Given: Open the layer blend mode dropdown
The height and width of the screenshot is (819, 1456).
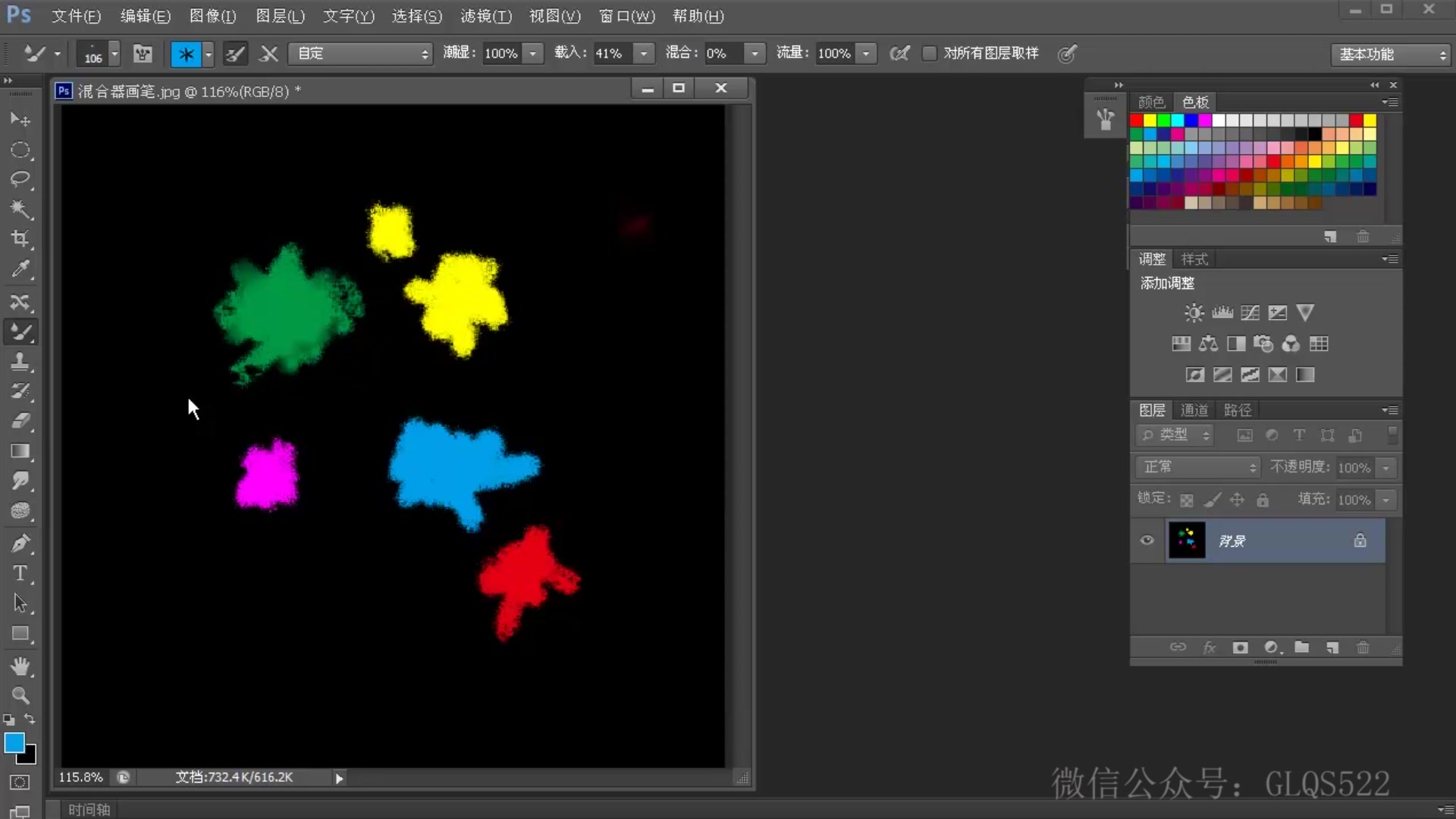Looking at the screenshot, I should tap(1197, 467).
